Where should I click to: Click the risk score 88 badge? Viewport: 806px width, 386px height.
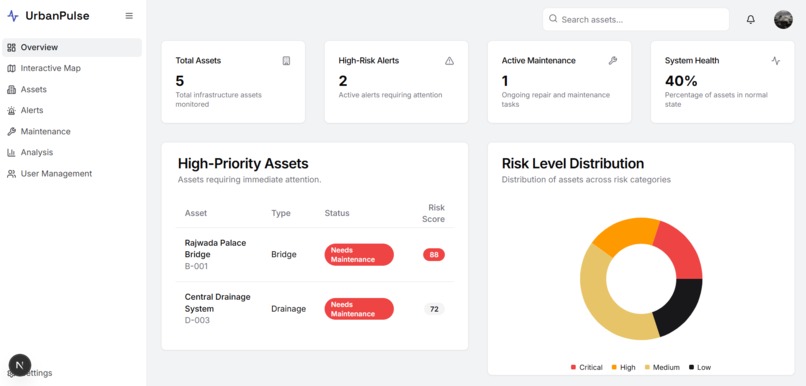434,254
